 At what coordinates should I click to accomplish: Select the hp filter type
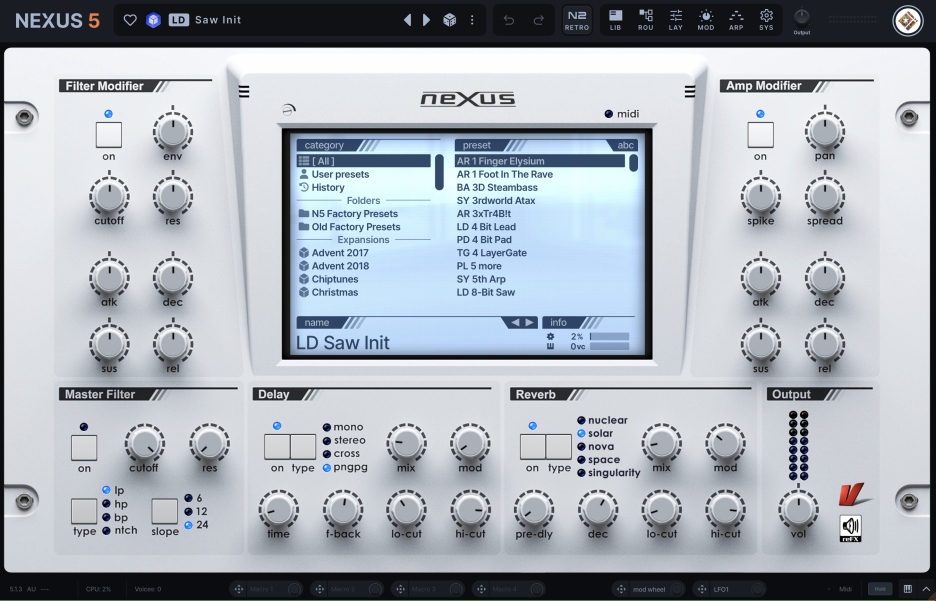(115, 504)
